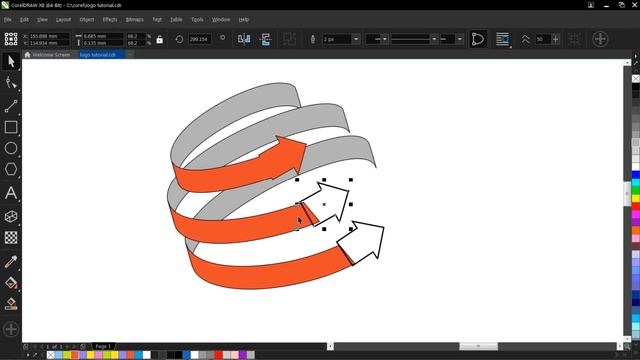Open the Help menu
The image size is (640, 360).
[x=244, y=20]
